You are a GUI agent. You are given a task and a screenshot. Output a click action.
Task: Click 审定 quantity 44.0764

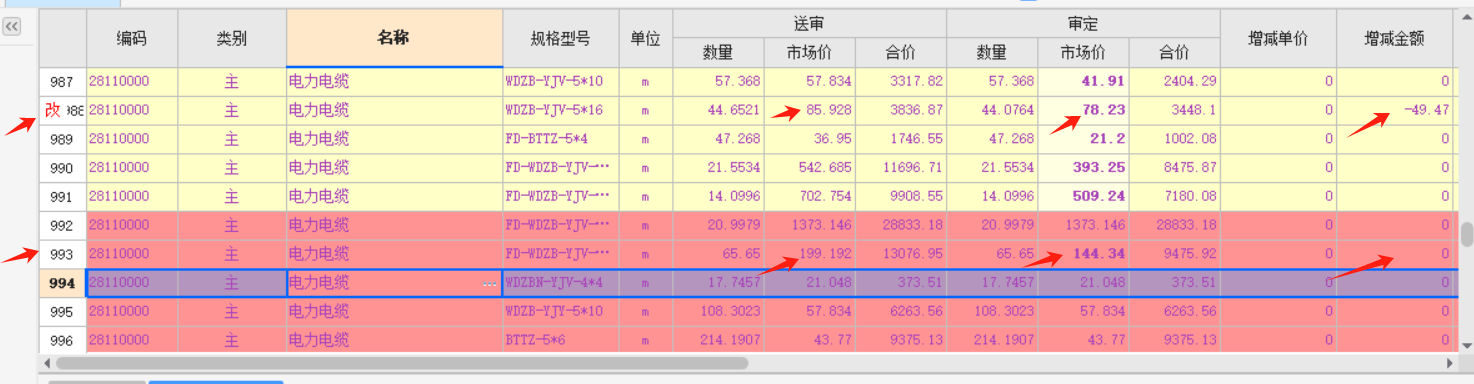992,110
